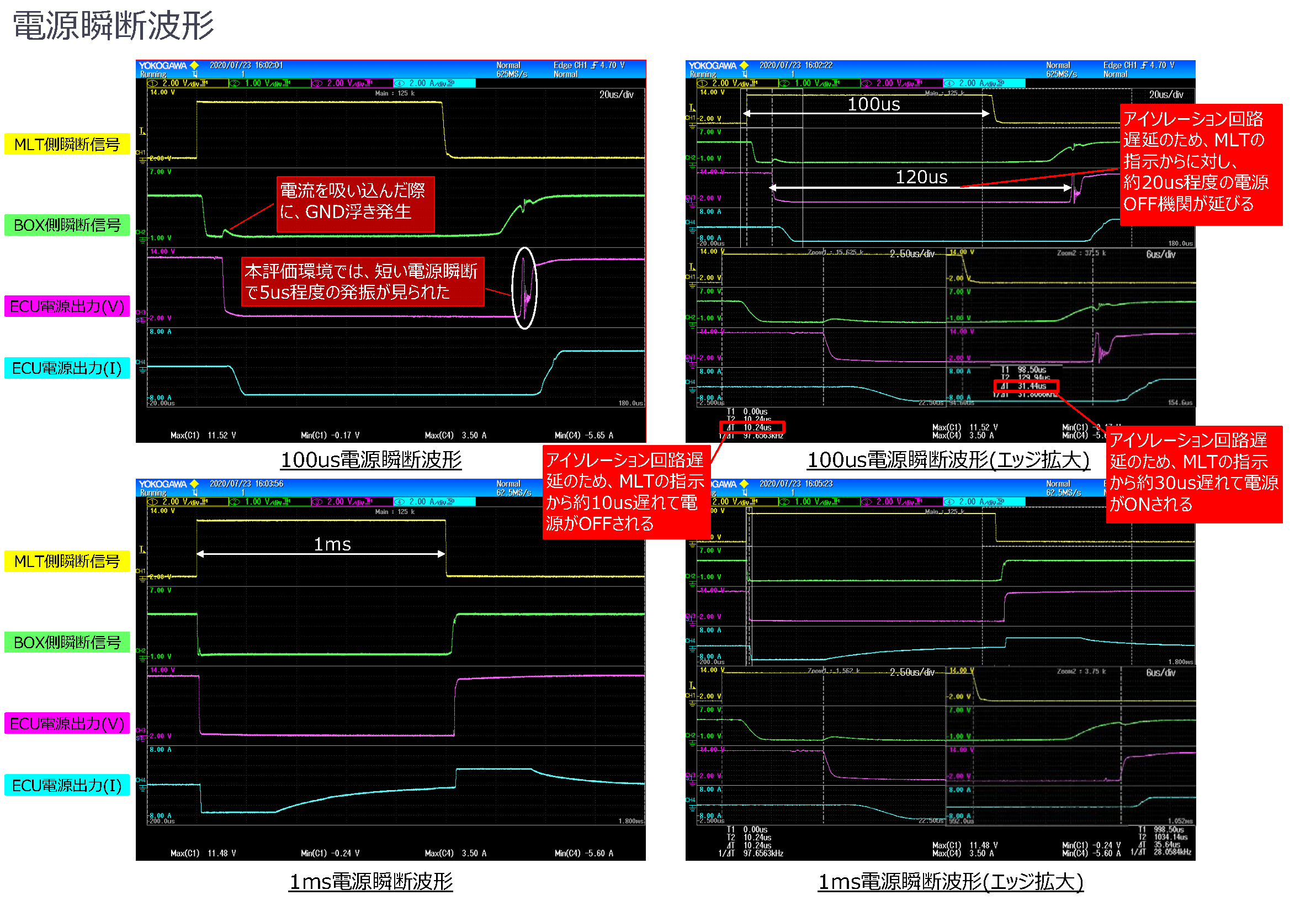
Task: Select the red note mentioning 約20us程度の電源OFF
Action: [x=1201, y=165]
